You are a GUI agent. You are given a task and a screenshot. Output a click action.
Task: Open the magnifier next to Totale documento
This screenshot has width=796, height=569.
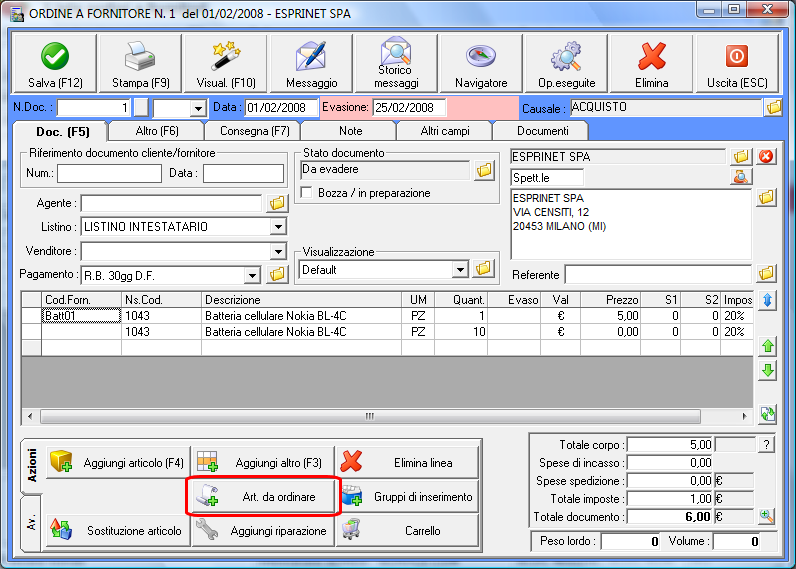click(x=767, y=517)
